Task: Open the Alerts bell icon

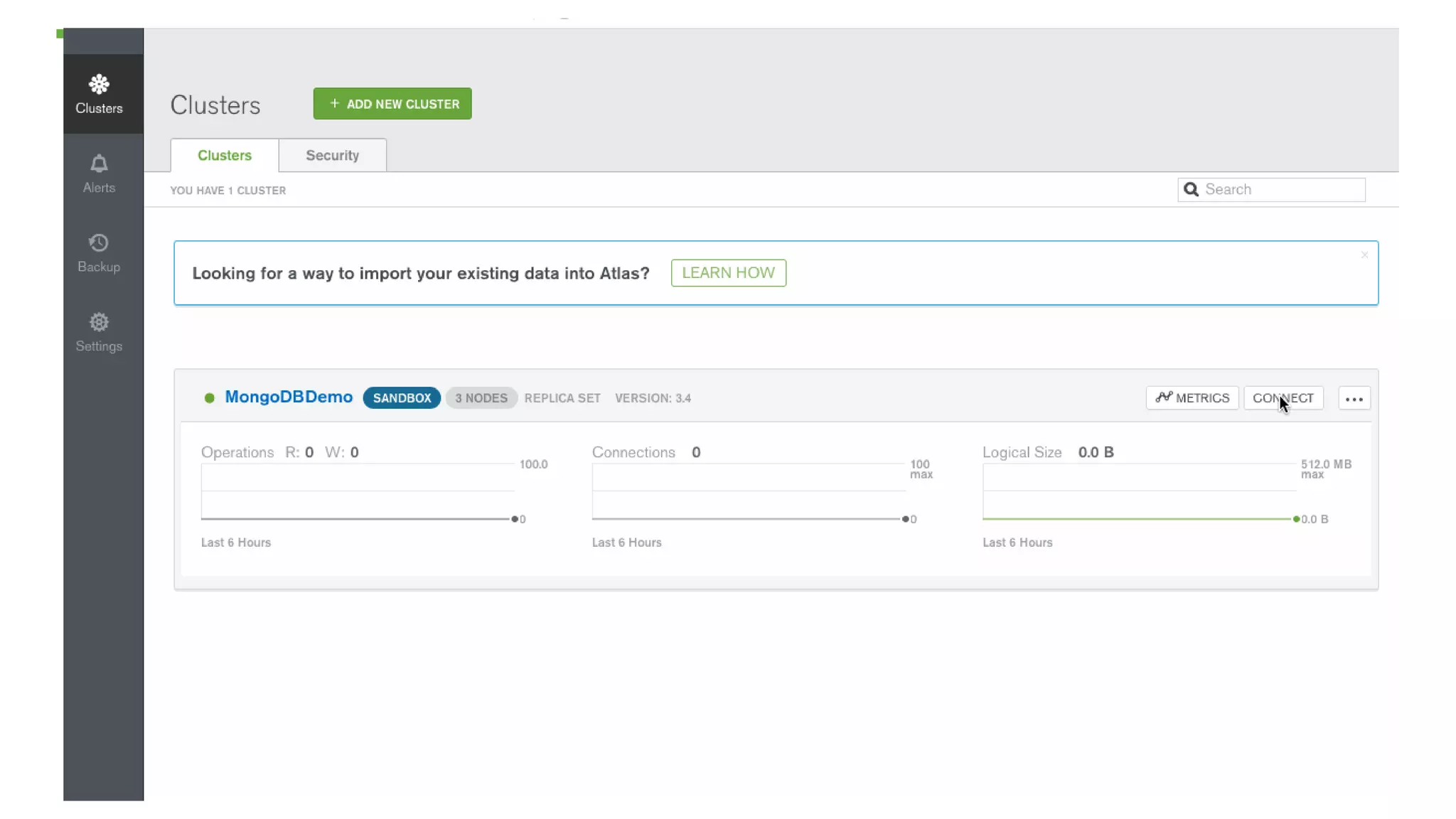Action: click(99, 164)
